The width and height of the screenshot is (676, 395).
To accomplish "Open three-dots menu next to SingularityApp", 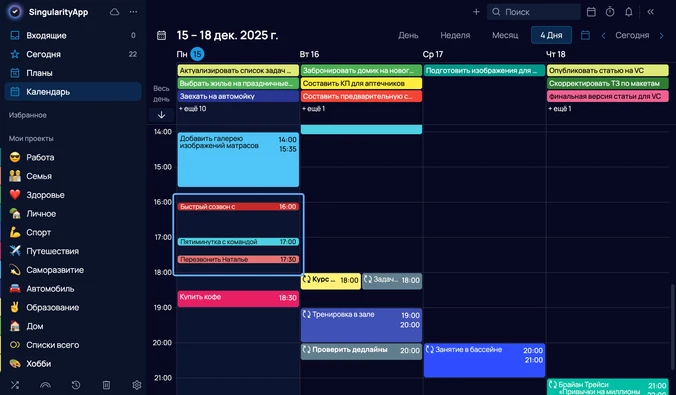I will pos(134,12).
